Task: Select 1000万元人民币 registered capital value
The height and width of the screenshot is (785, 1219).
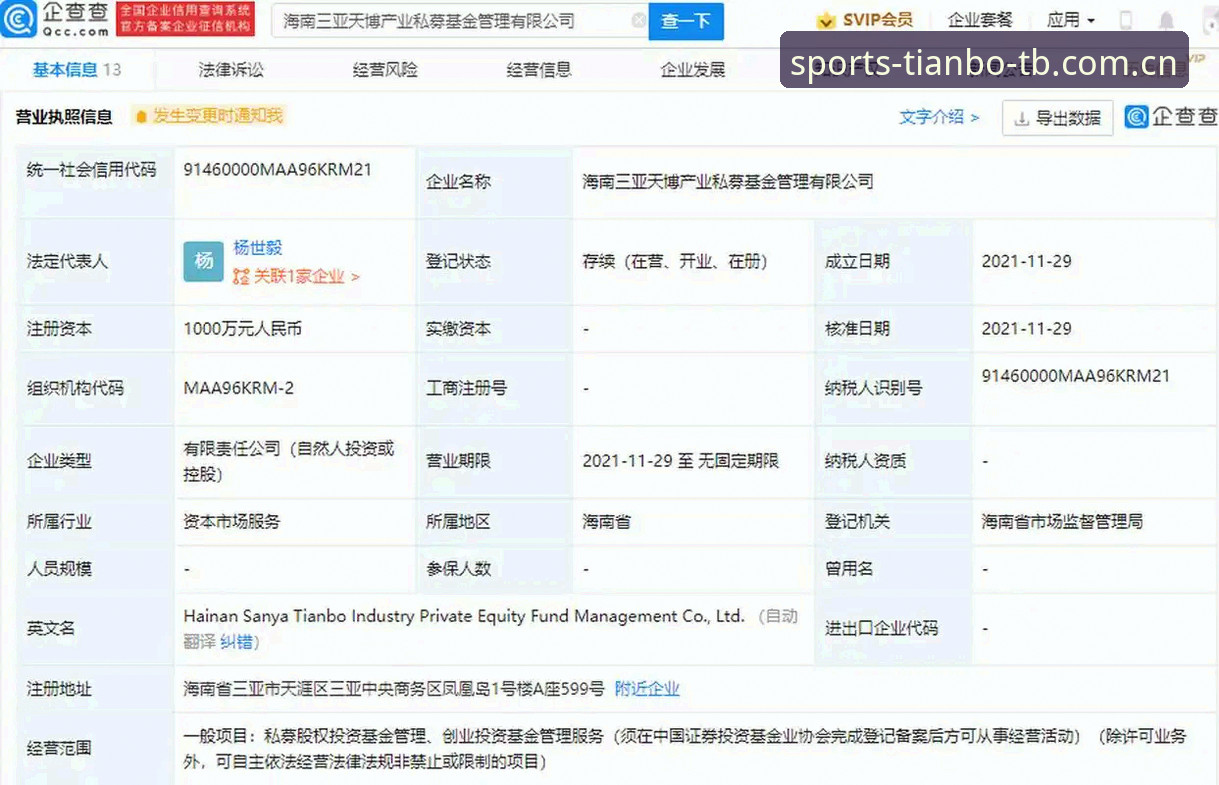Action: [x=243, y=328]
